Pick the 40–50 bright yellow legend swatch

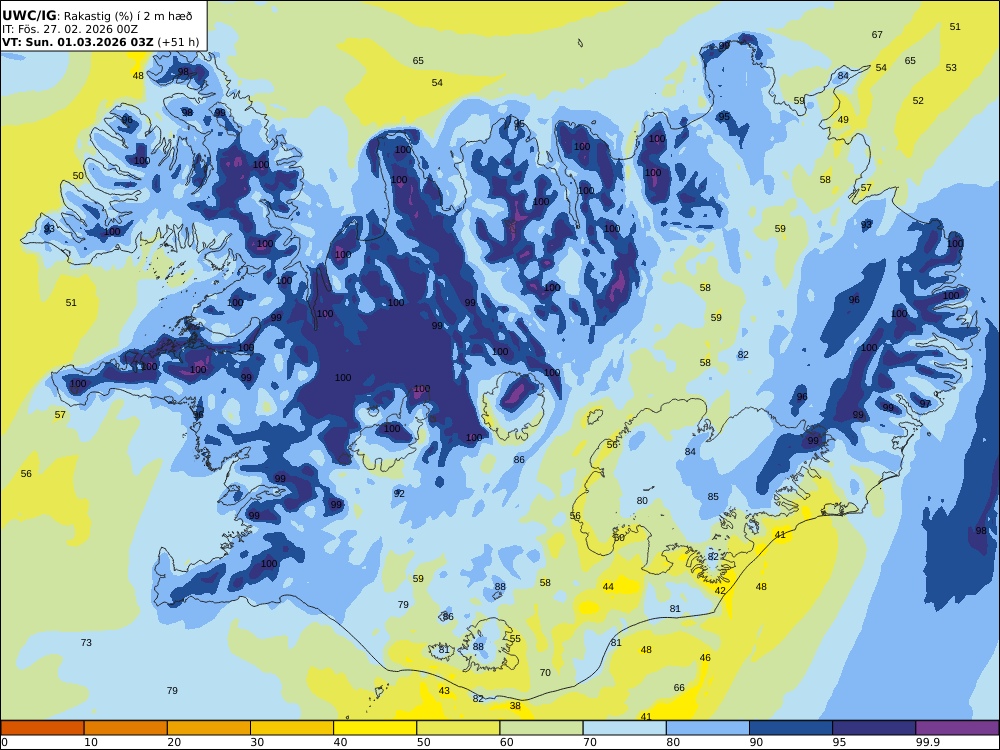375,728
